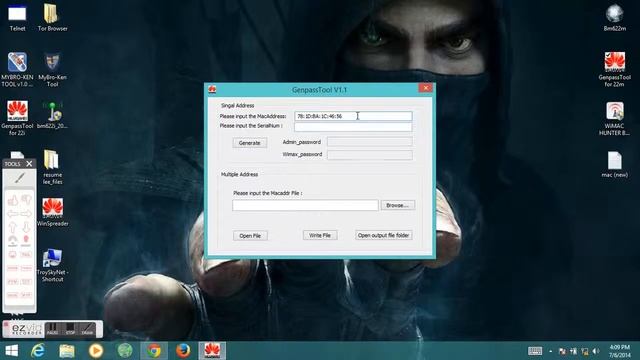Select the WiMAC HUNTER desktop icon
Viewport: 640px width, 360px height.
tap(614, 118)
